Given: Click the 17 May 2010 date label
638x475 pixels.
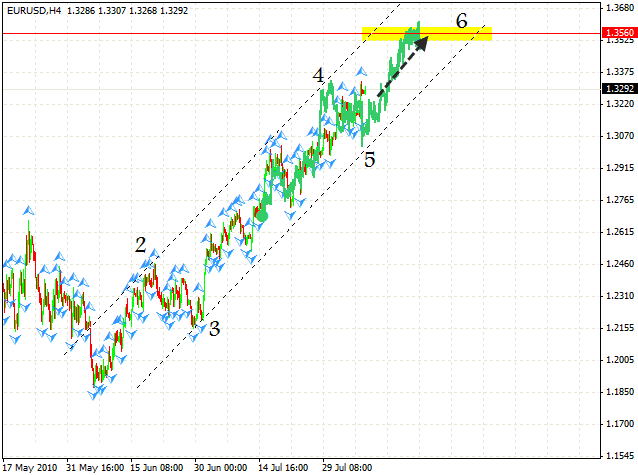Looking at the screenshot, I should click(x=30, y=468).
